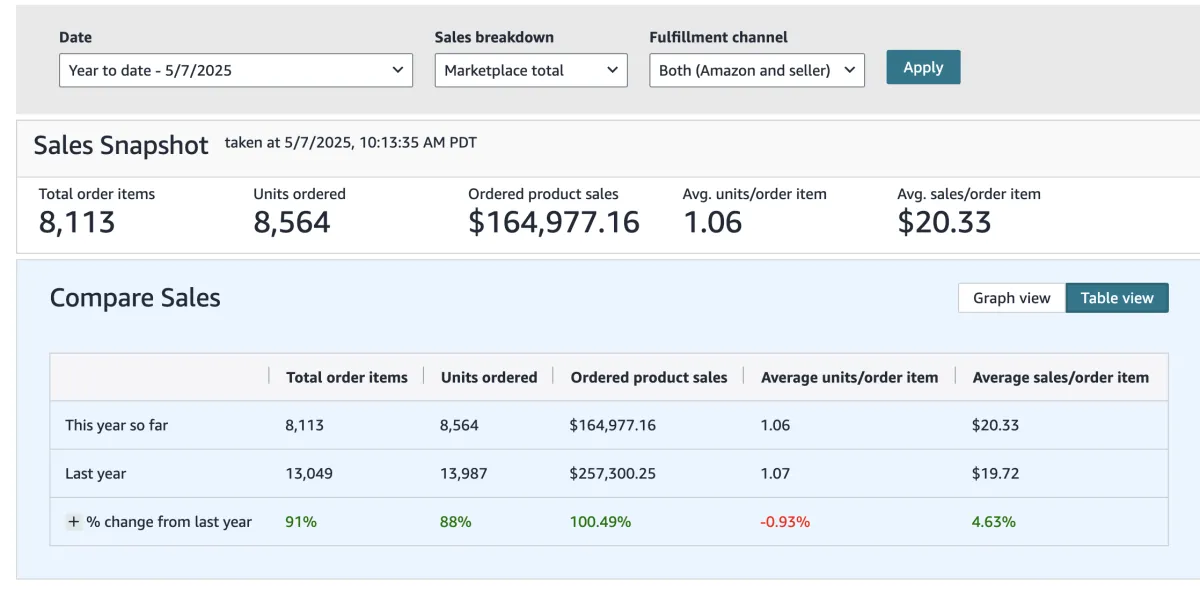
Task: Expand the % change from last year row
Action: (73, 522)
